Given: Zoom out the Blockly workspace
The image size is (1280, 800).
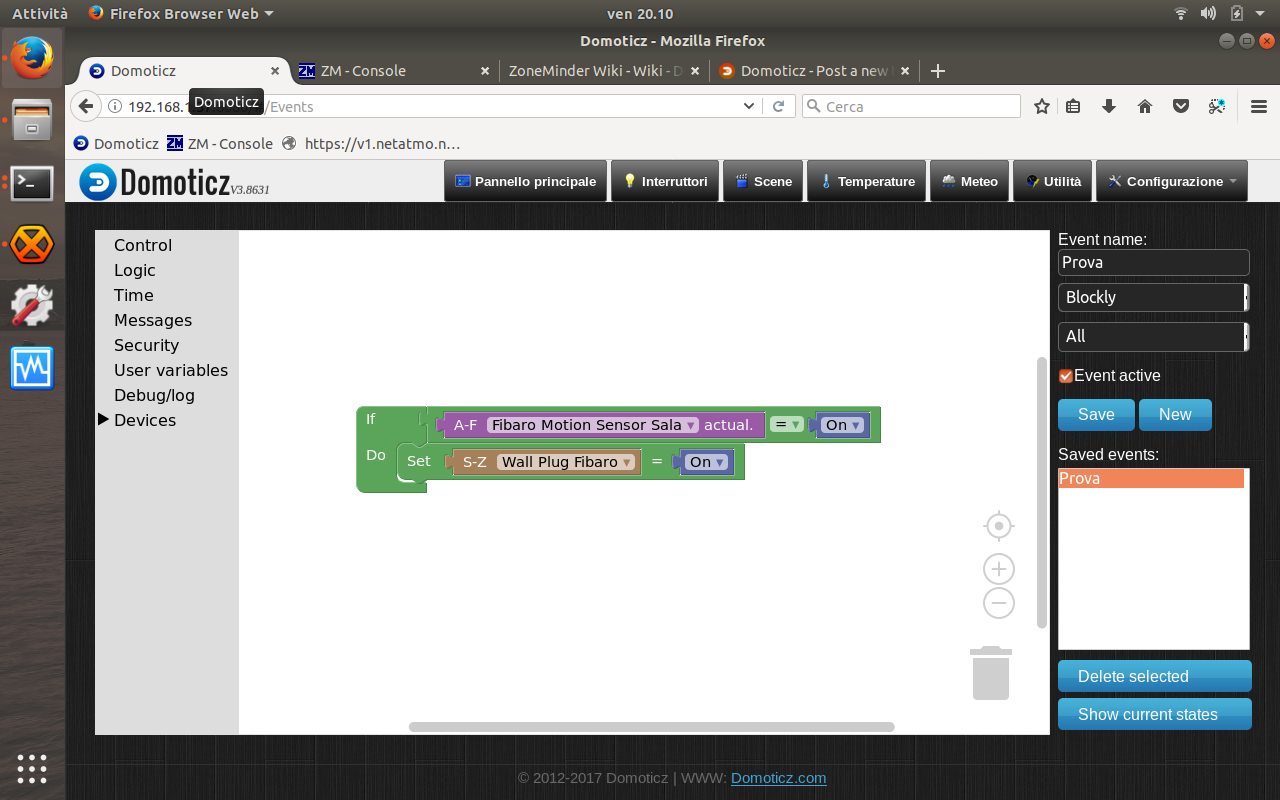Looking at the screenshot, I should coord(998,603).
